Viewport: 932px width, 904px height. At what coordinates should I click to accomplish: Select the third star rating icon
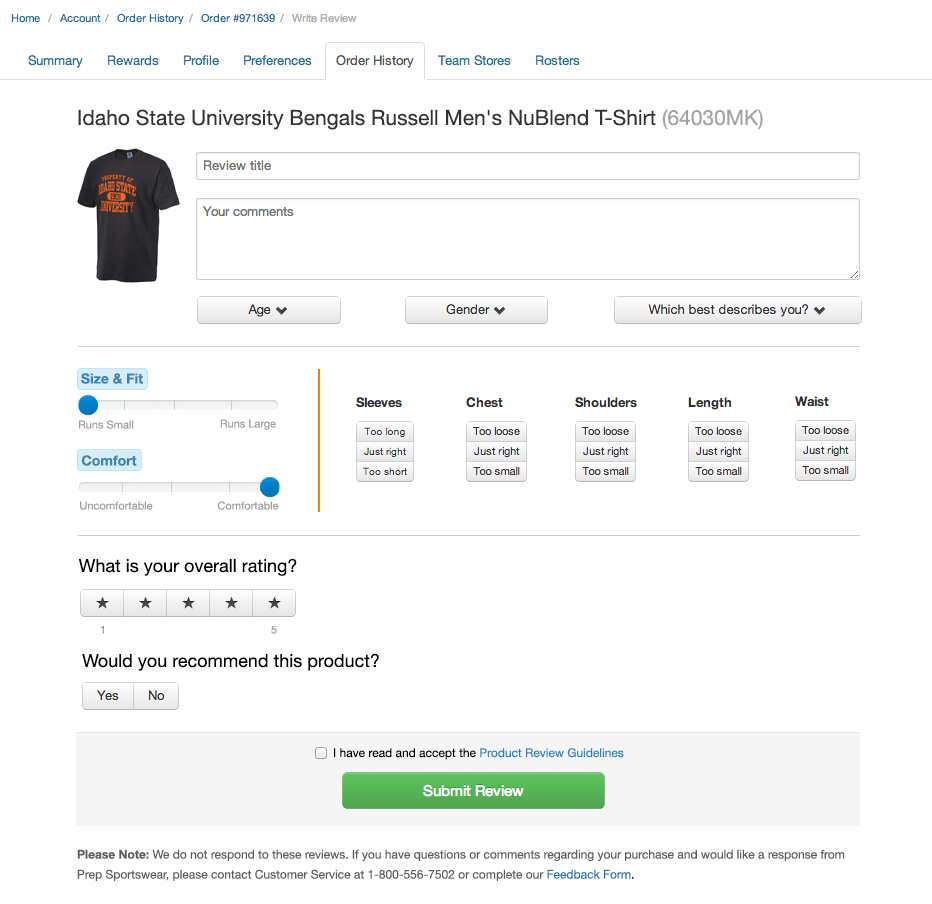tap(188, 603)
